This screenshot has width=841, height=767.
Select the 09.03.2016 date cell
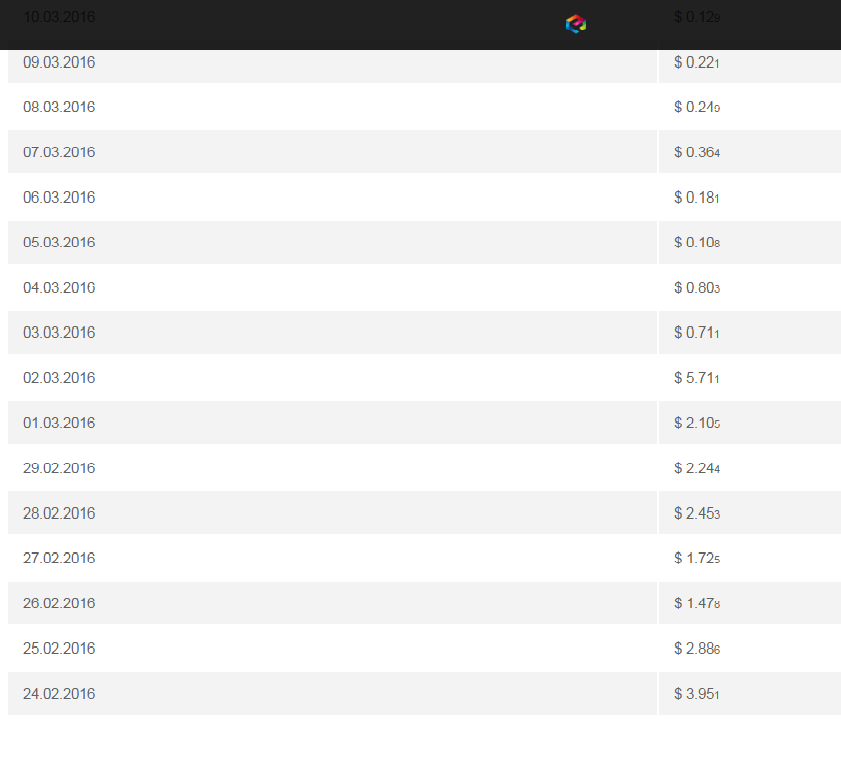[59, 62]
